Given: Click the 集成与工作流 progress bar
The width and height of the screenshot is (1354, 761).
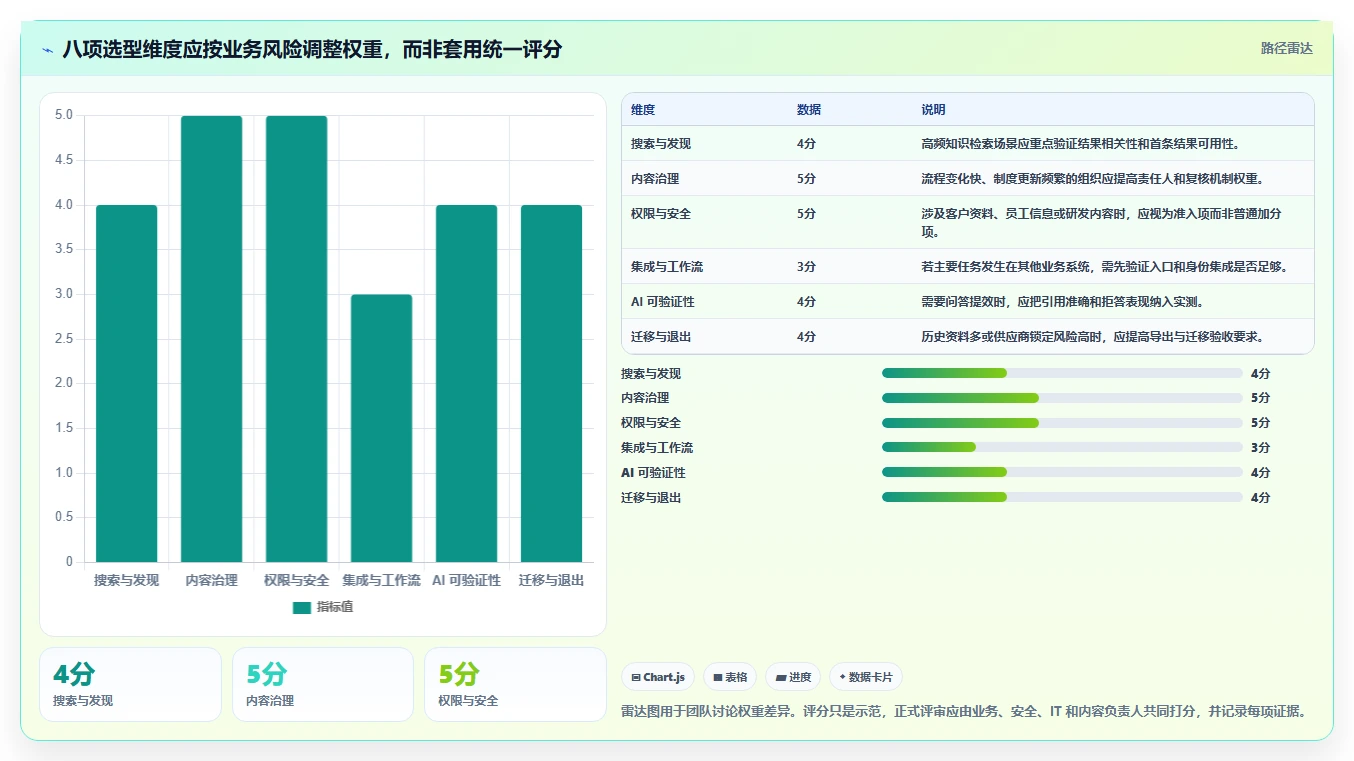Looking at the screenshot, I should click(1062, 447).
